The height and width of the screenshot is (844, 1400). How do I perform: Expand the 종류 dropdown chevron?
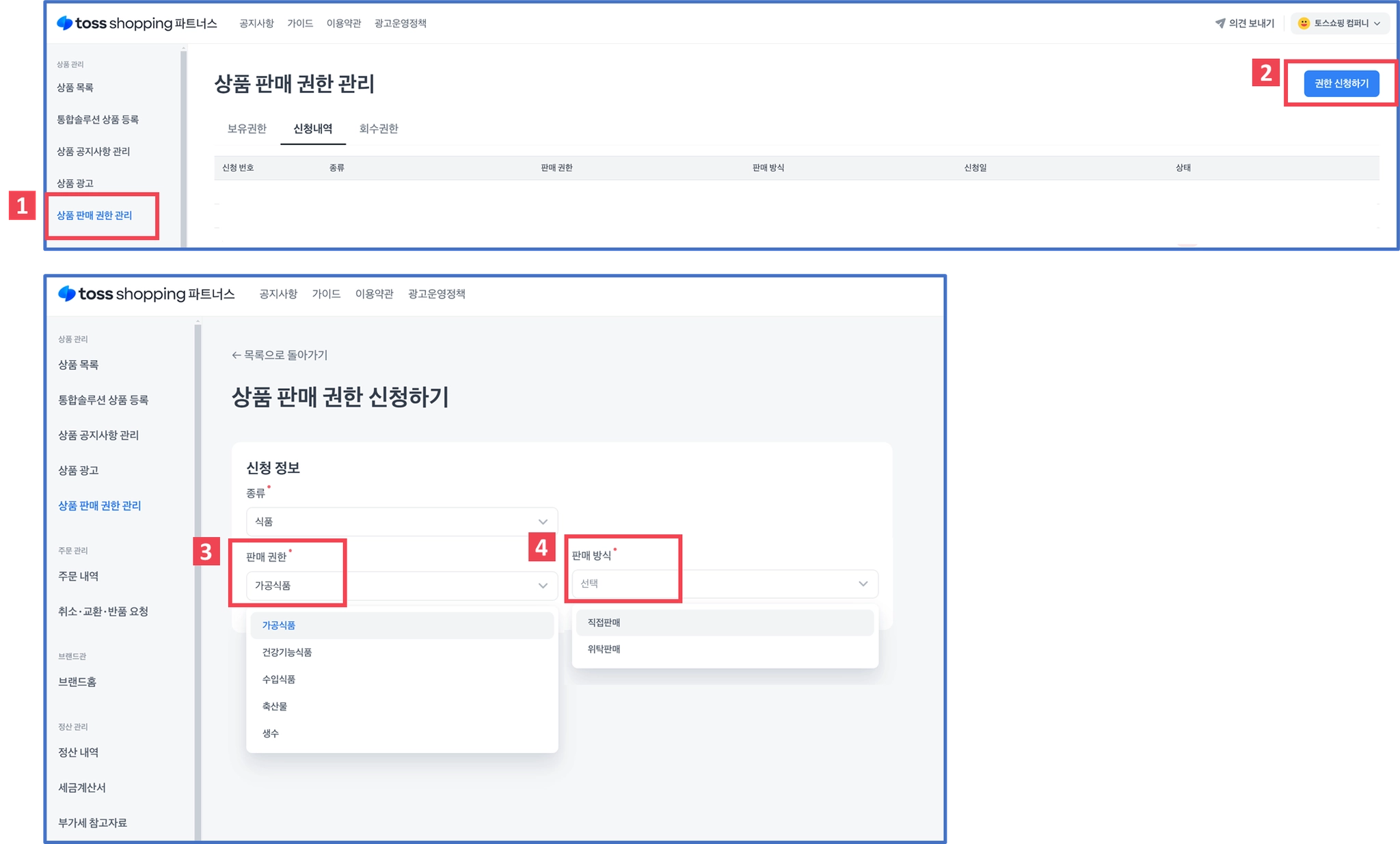coord(543,521)
